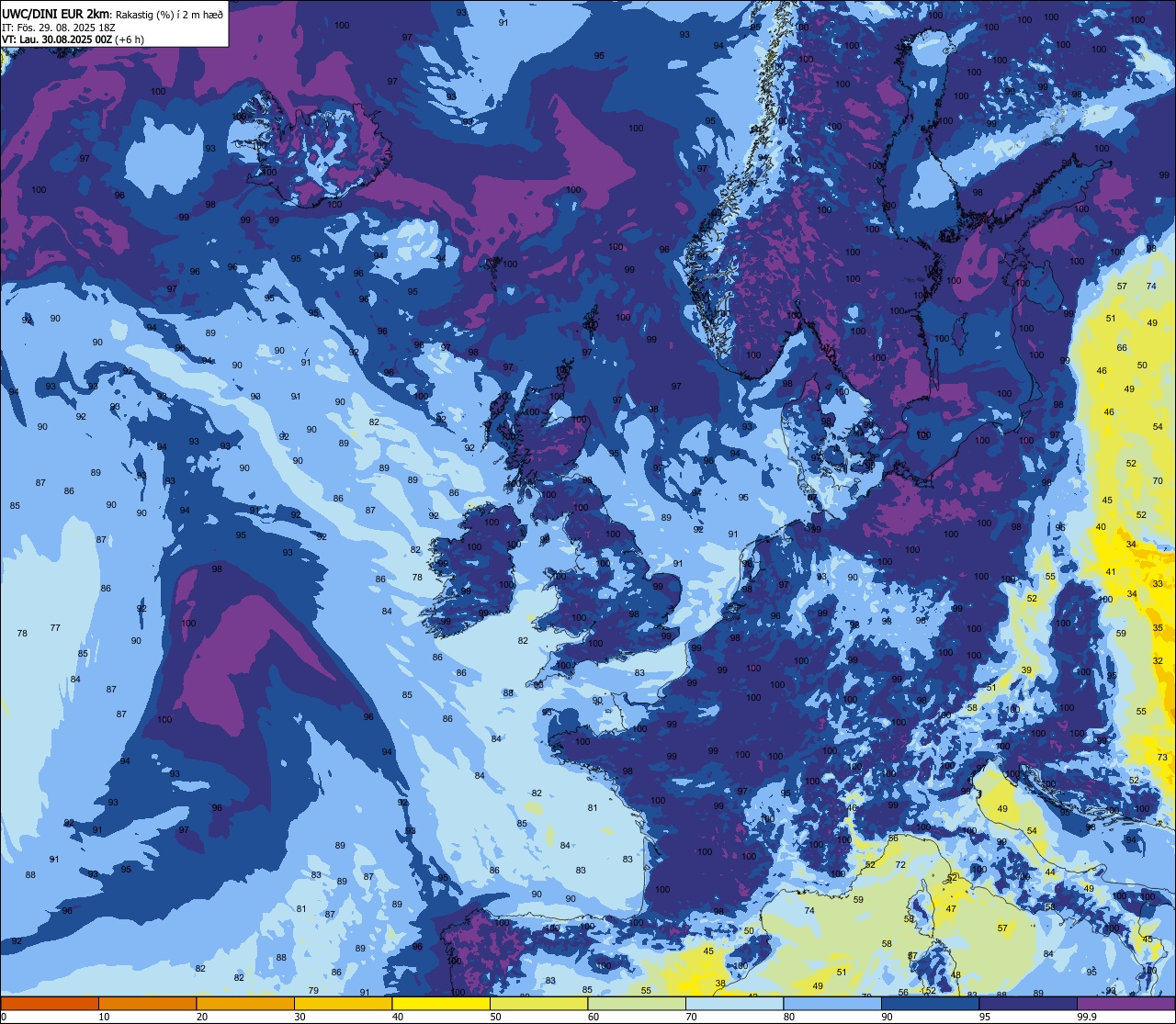Click the "IT: Fös. 29. 08. 2025 18Z" line
This screenshot has width=1176, height=1024.
(58, 28)
